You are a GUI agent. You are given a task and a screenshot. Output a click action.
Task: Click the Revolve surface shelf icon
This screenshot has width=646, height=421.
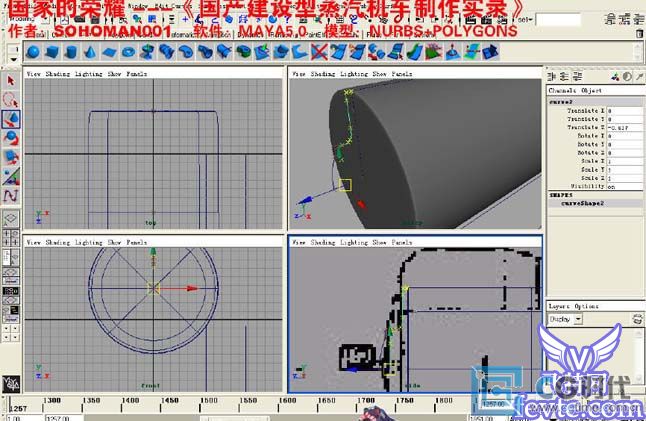click(147, 52)
